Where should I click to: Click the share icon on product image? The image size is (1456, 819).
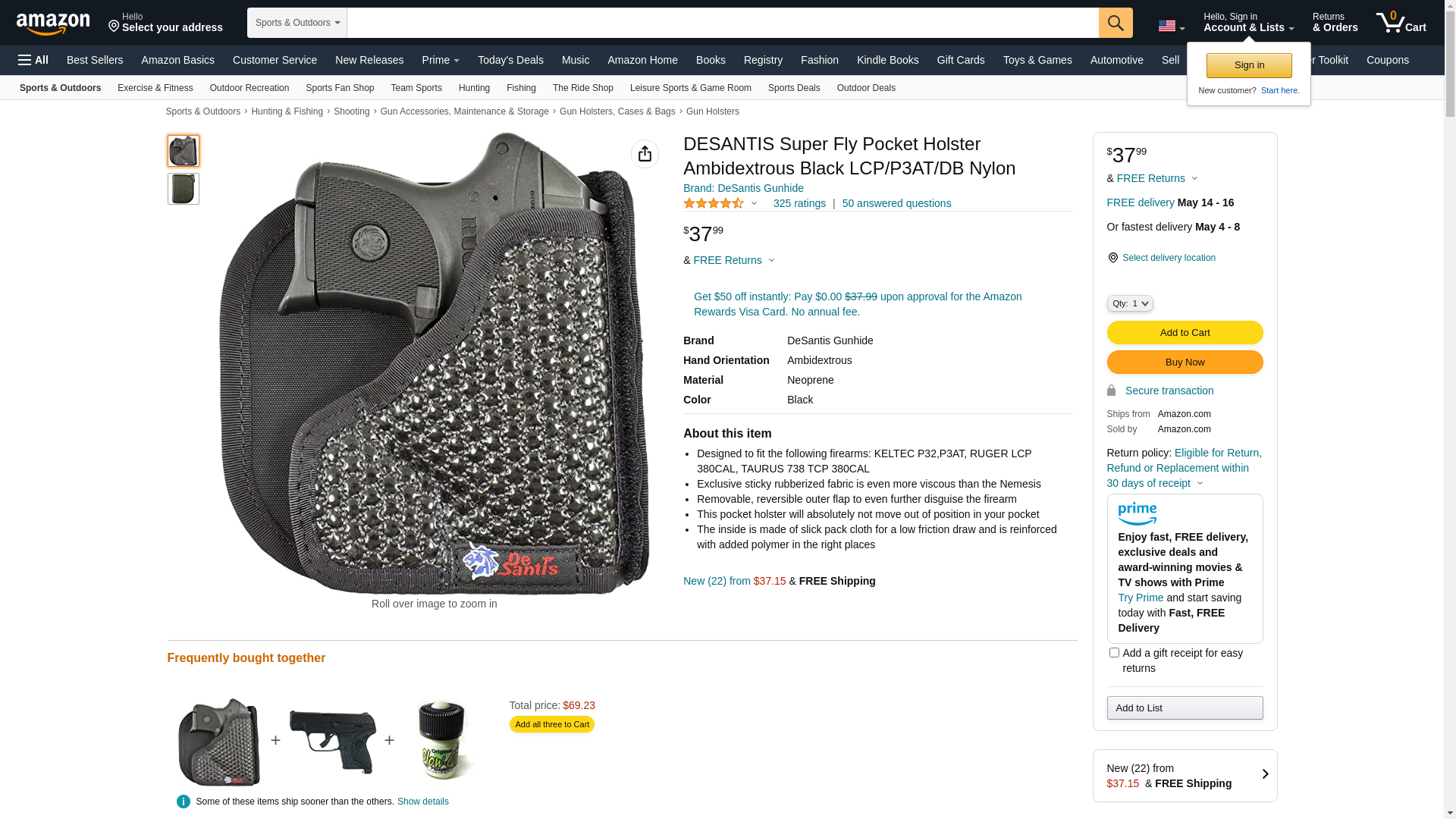645,154
